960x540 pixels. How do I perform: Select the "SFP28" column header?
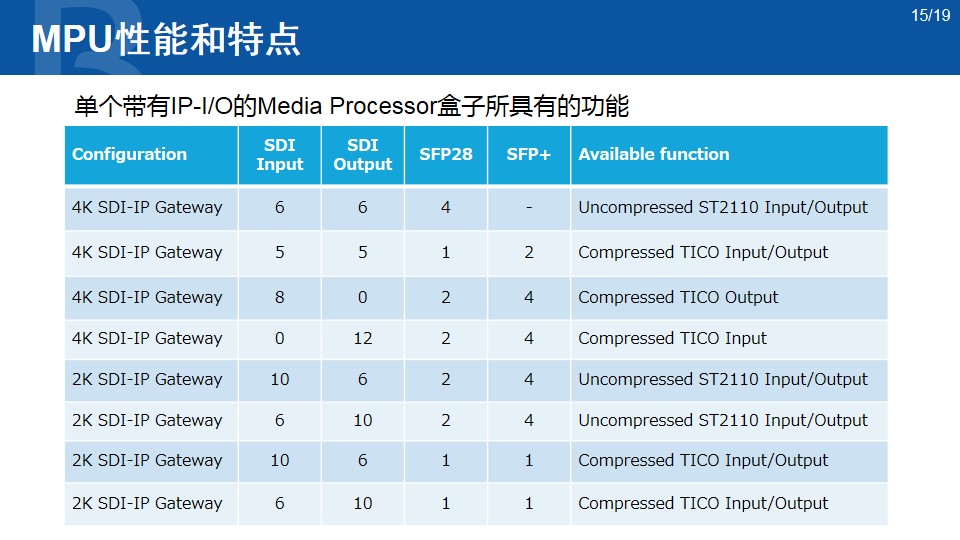(446, 154)
